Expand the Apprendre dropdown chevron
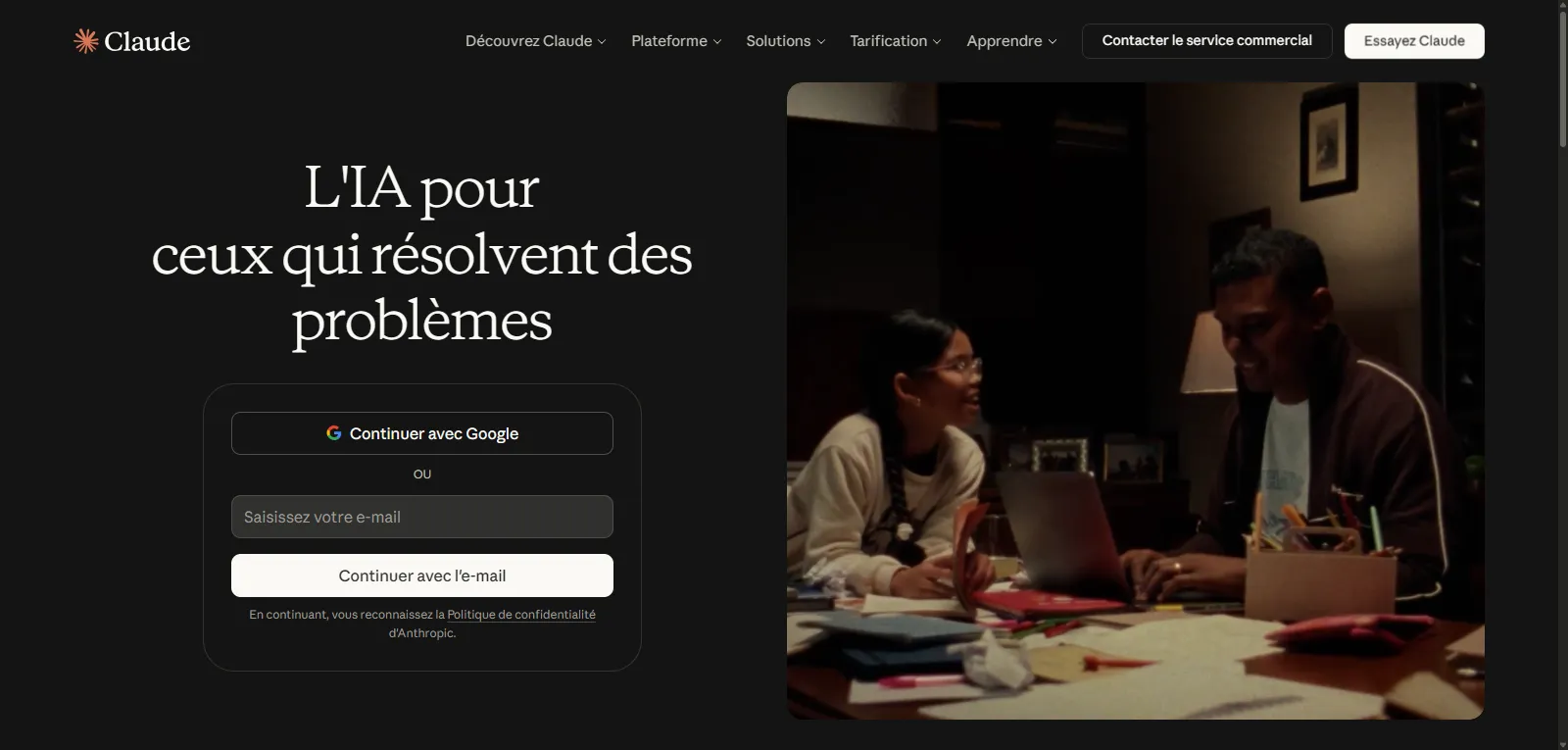This screenshot has height=750, width=1568. (1053, 41)
